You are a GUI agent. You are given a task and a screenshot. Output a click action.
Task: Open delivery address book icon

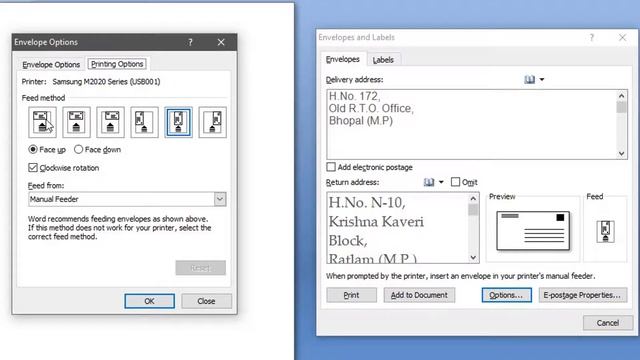tap(529, 80)
